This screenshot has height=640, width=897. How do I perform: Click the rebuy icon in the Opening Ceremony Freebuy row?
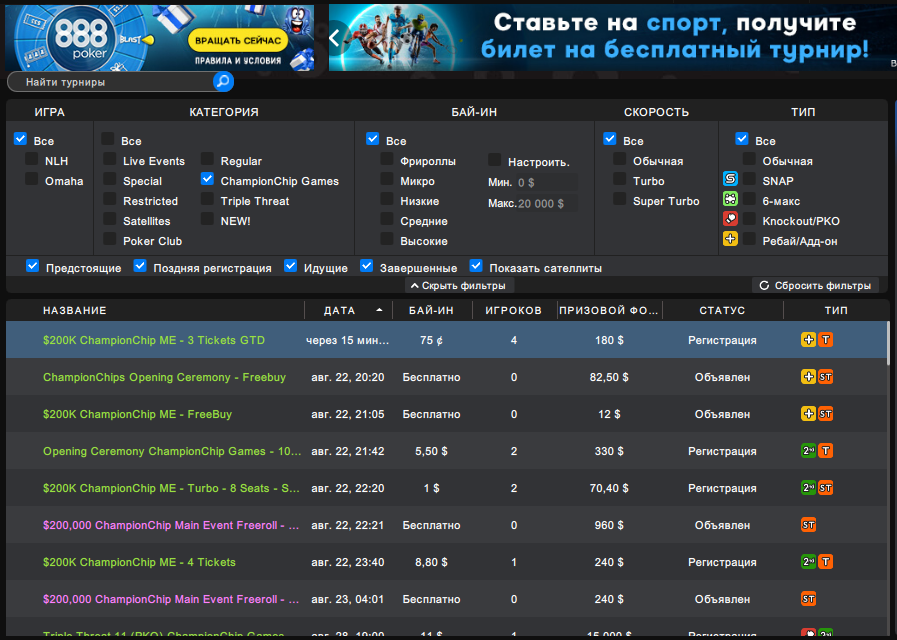click(x=808, y=377)
